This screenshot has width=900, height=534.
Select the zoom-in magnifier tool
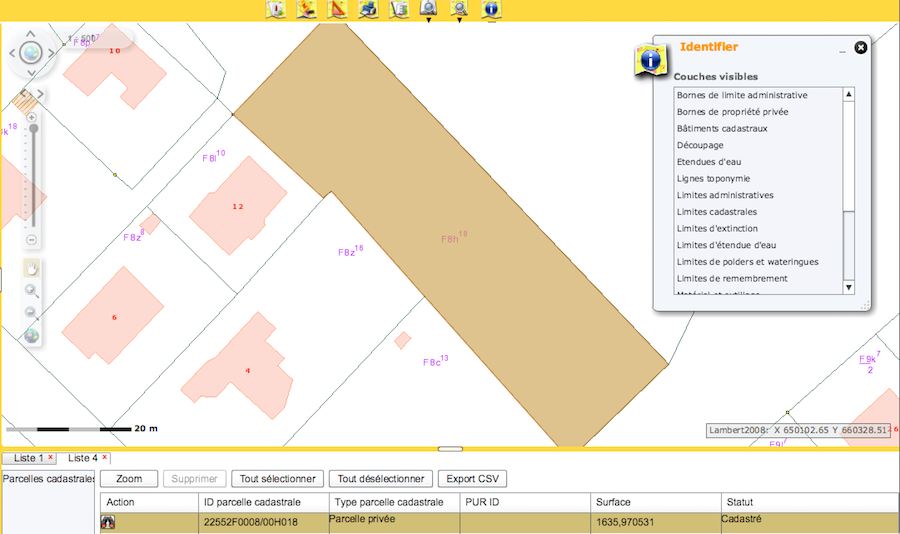[32, 291]
